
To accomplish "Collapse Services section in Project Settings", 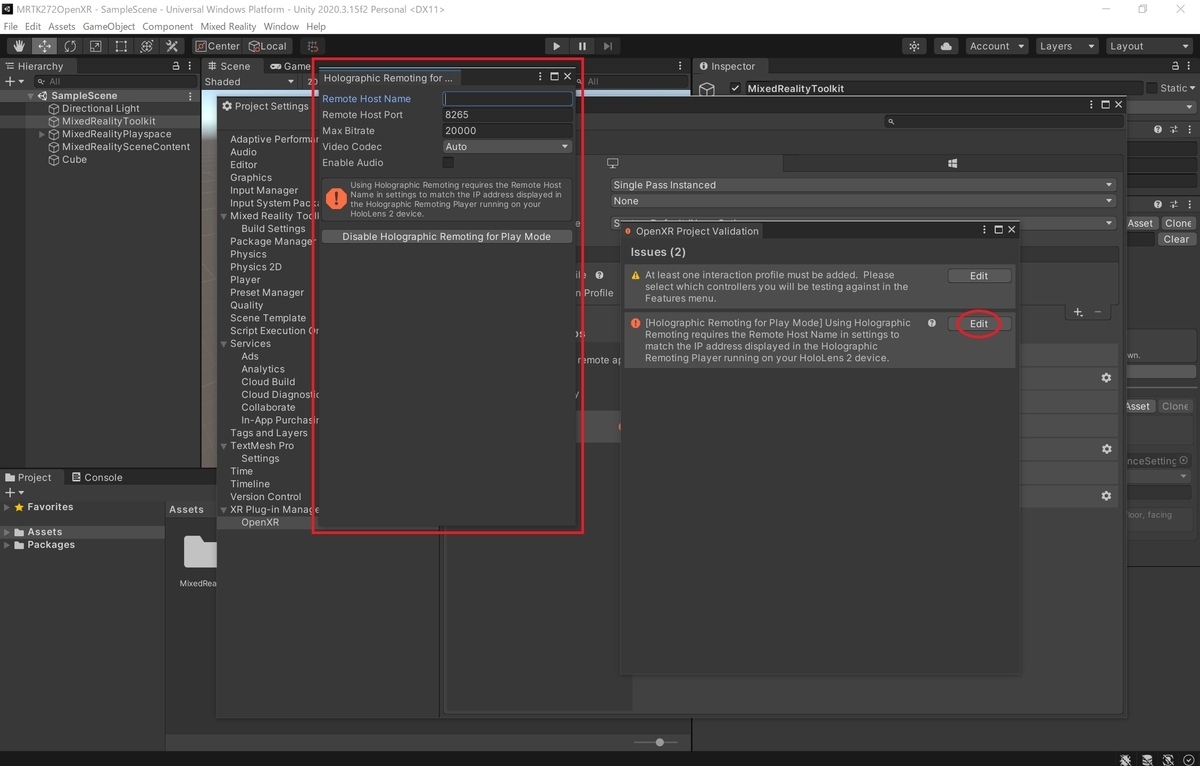I will pos(224,344).
